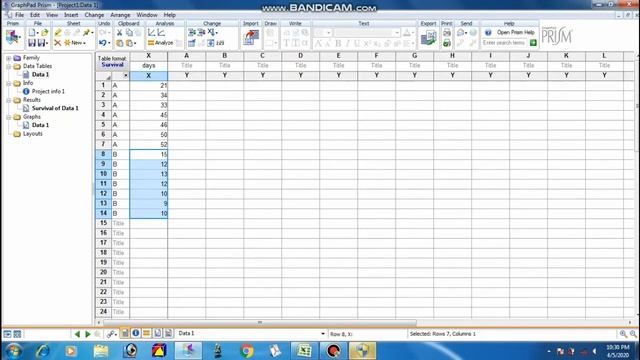This screenshot has width=640, height=360.
Task: Click the Analyze button
Action: tap(160, 42)
